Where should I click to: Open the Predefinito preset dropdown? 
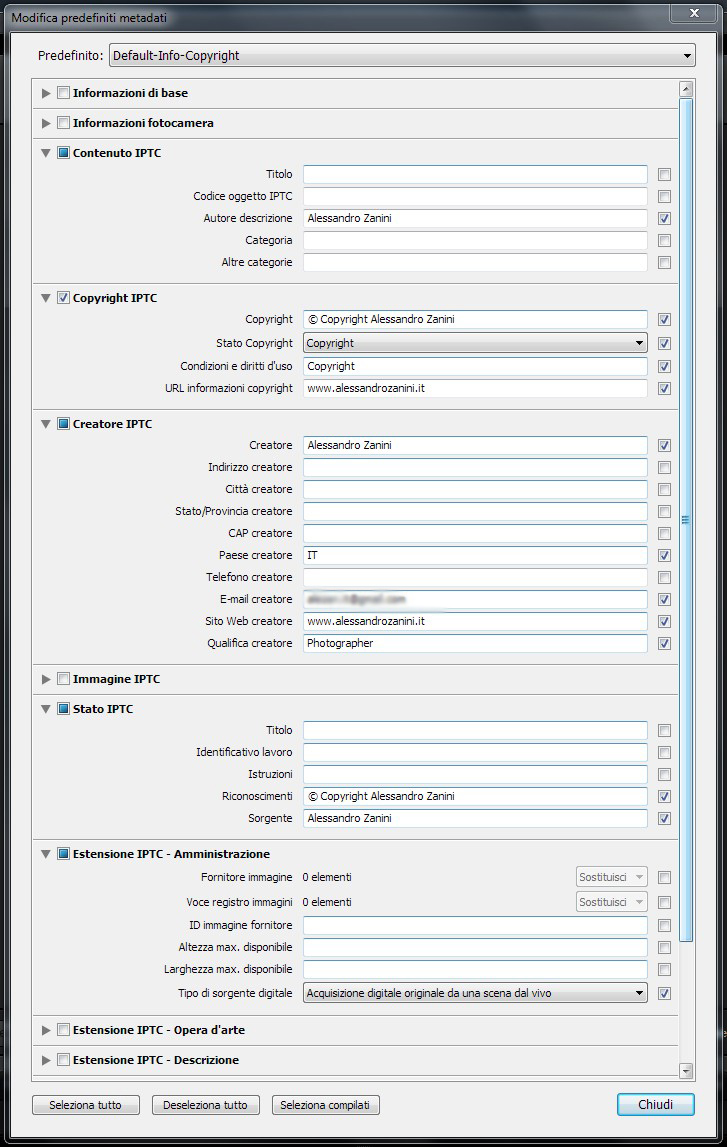coord(401,56)
